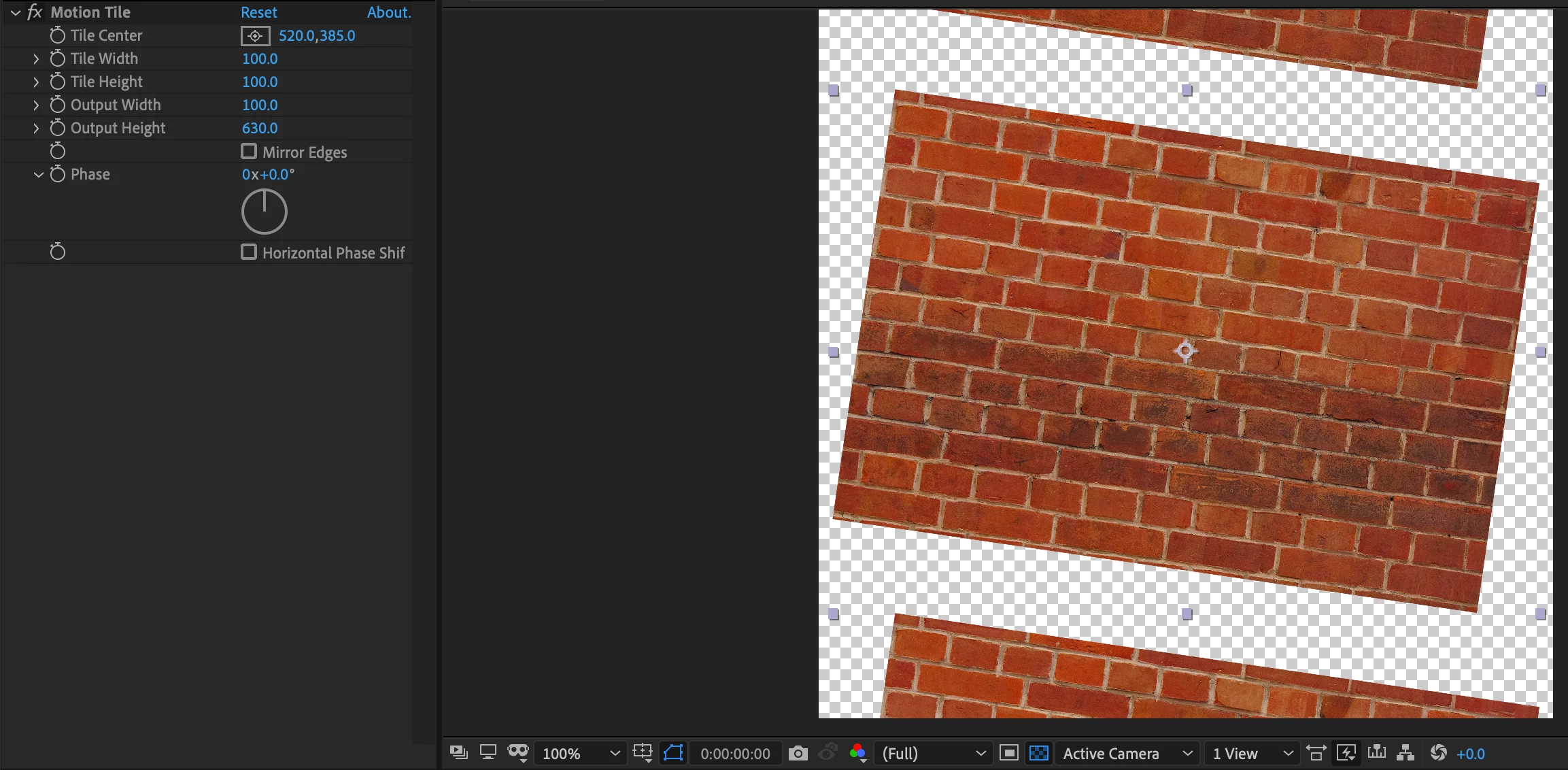Click the Fast Previews lightning icon
Image resolution: width=1568 pixels, height=770 pixels.
1346,753
